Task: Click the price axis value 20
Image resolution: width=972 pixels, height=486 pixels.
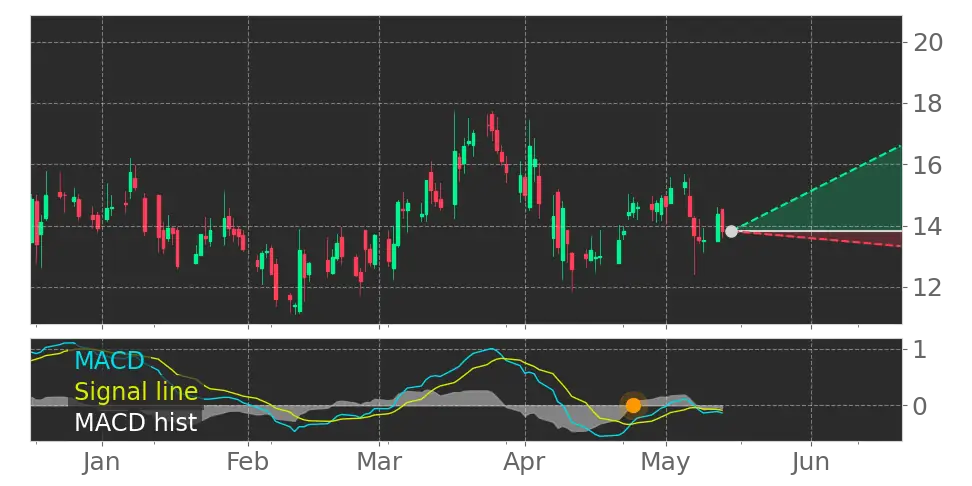Action: pyautogui.click(x=927, y=43)
